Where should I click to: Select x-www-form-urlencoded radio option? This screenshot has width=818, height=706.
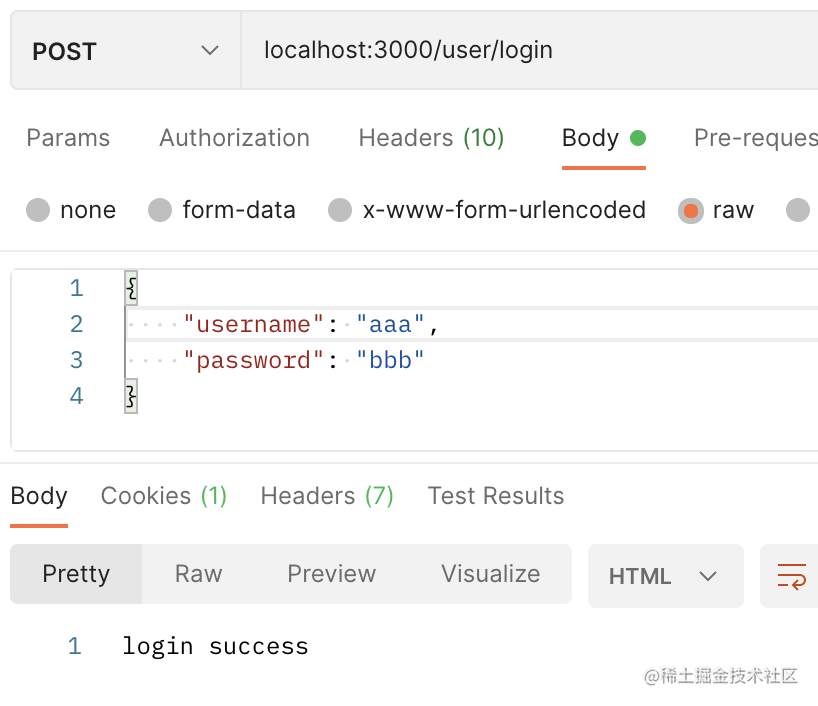tap(340, 210)
